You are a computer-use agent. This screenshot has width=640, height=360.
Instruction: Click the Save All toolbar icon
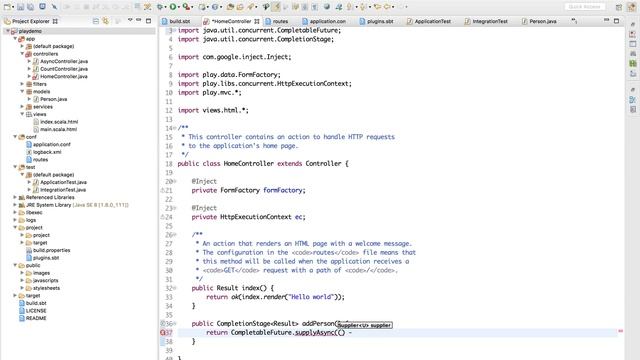pos(31,7)
